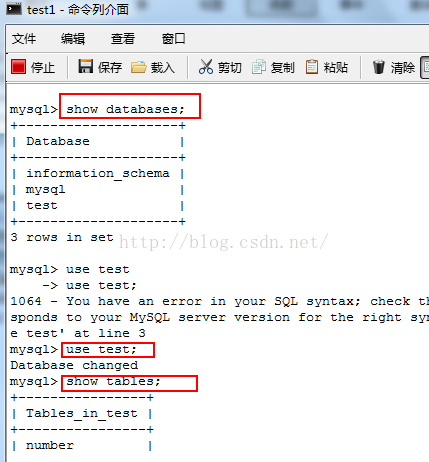This screenshot has height=462, width=429.
Task: Click the 保存 text label in toolbar
Action: [x=110, y=68]
